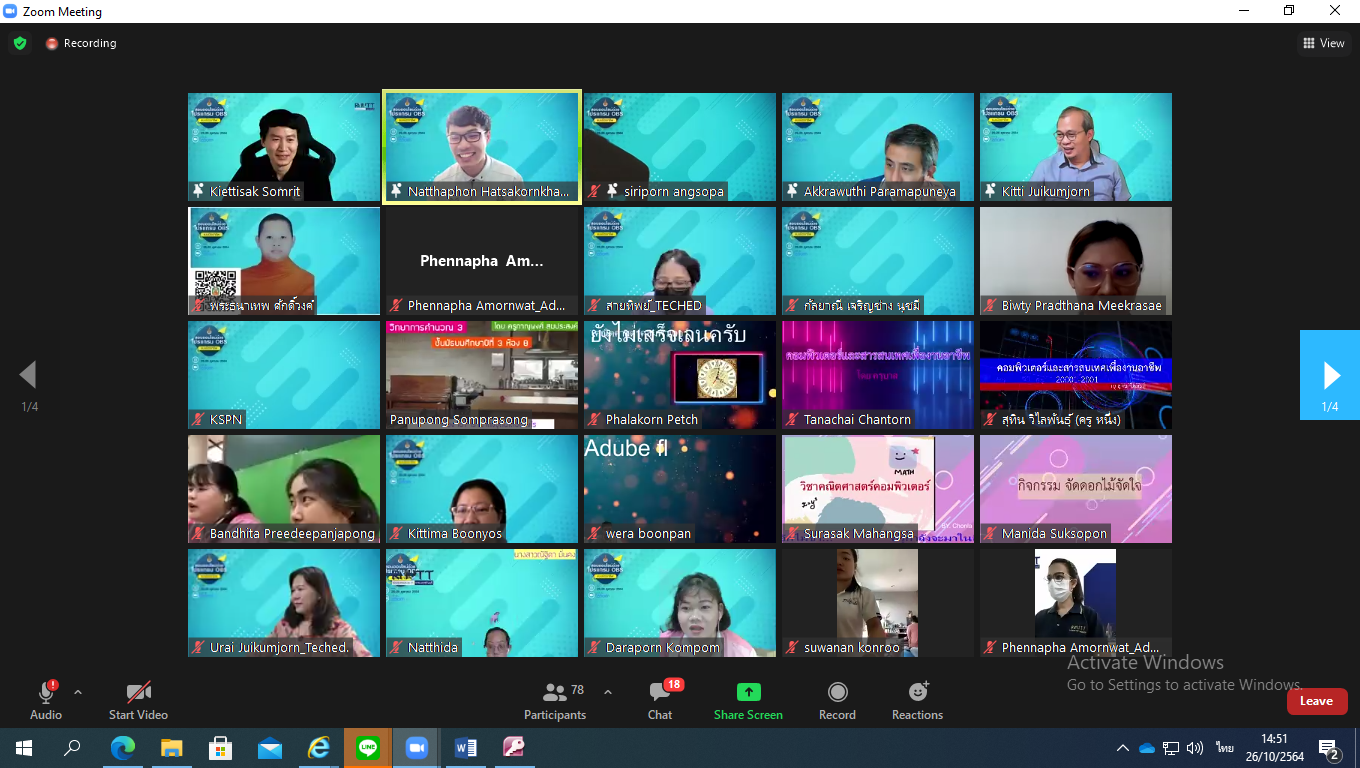Start Video with the camera button
Screen dimensions: 1360x768
[x=138, y=700]
